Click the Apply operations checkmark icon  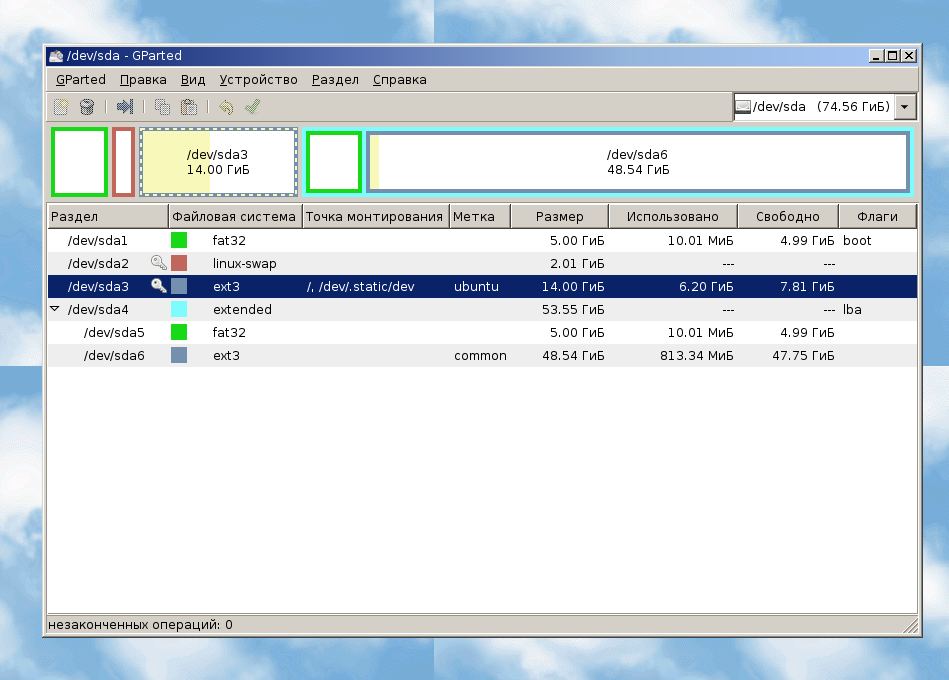pyautogui.click(x=252, y=107)
